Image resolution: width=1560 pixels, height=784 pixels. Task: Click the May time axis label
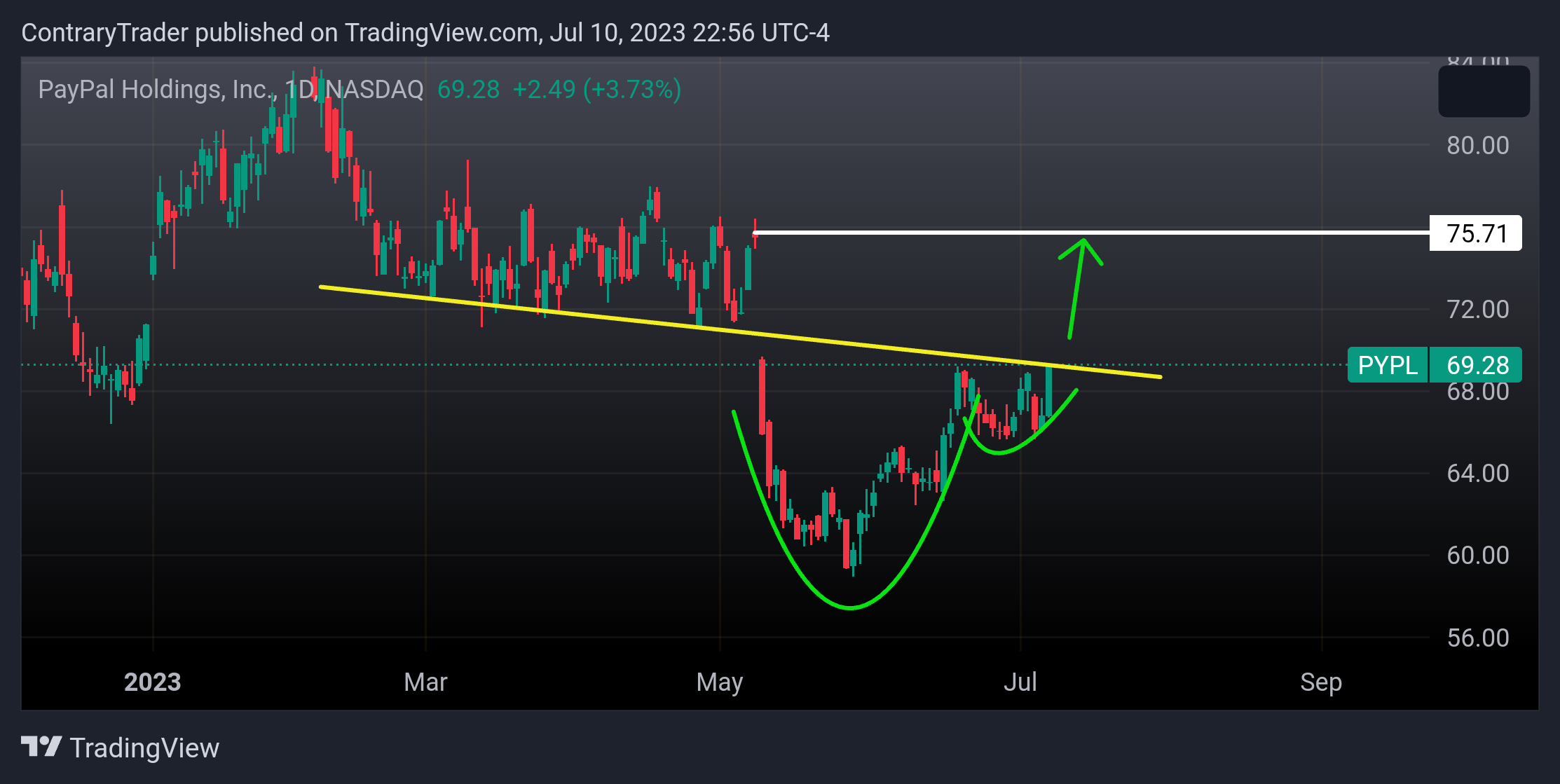(720, 682)
